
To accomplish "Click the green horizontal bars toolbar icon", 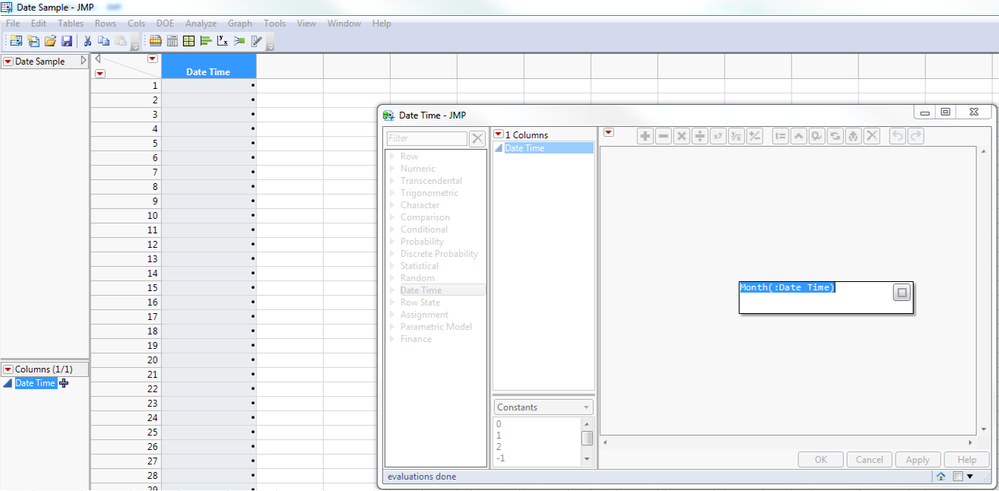I will [205, 41].
